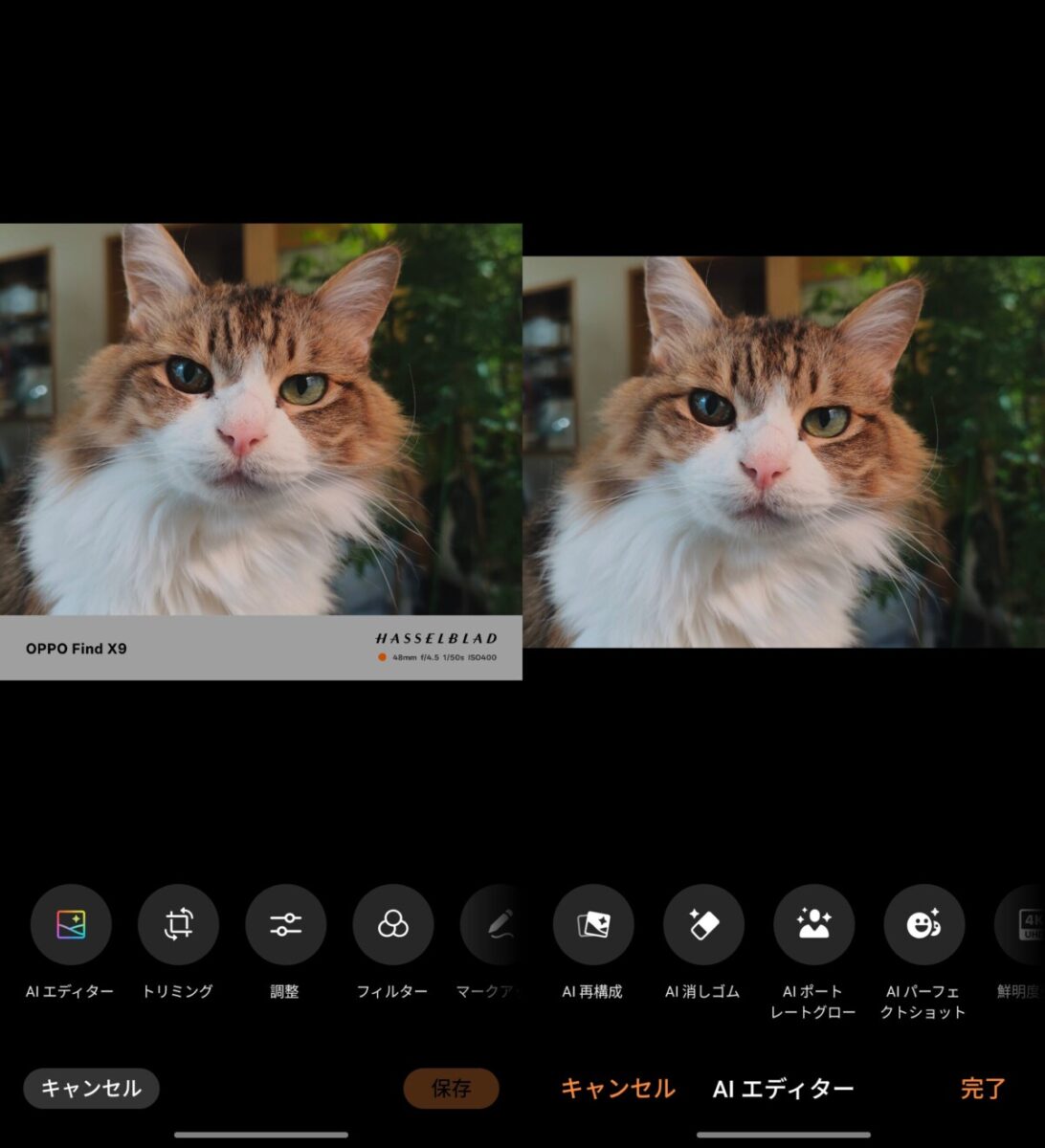Screen dimensions: 1045x1148
Task: Select the AI 再構成 recompose icon
Action: (593, 925)
